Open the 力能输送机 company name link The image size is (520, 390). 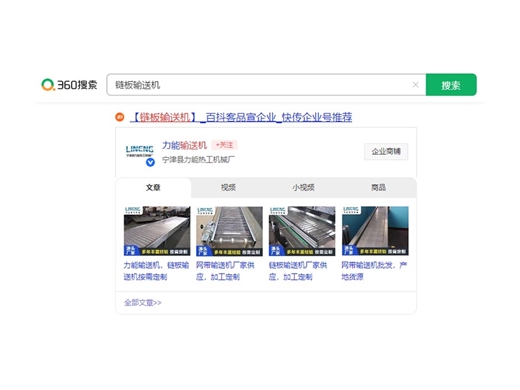pos(184,145)
